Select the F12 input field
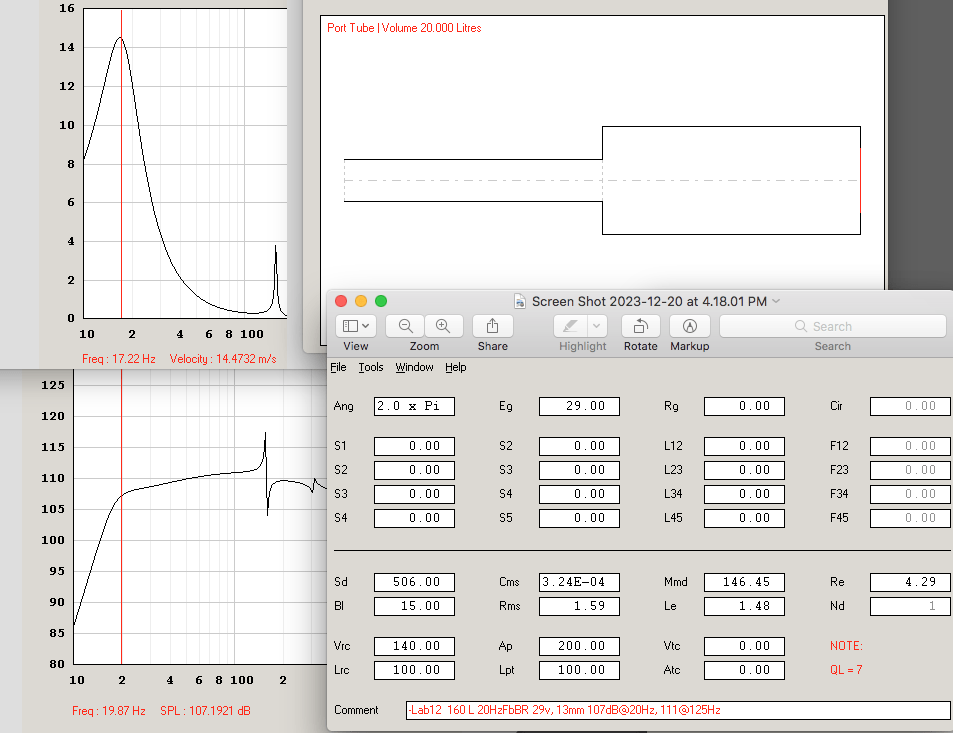 pos(910,446)
